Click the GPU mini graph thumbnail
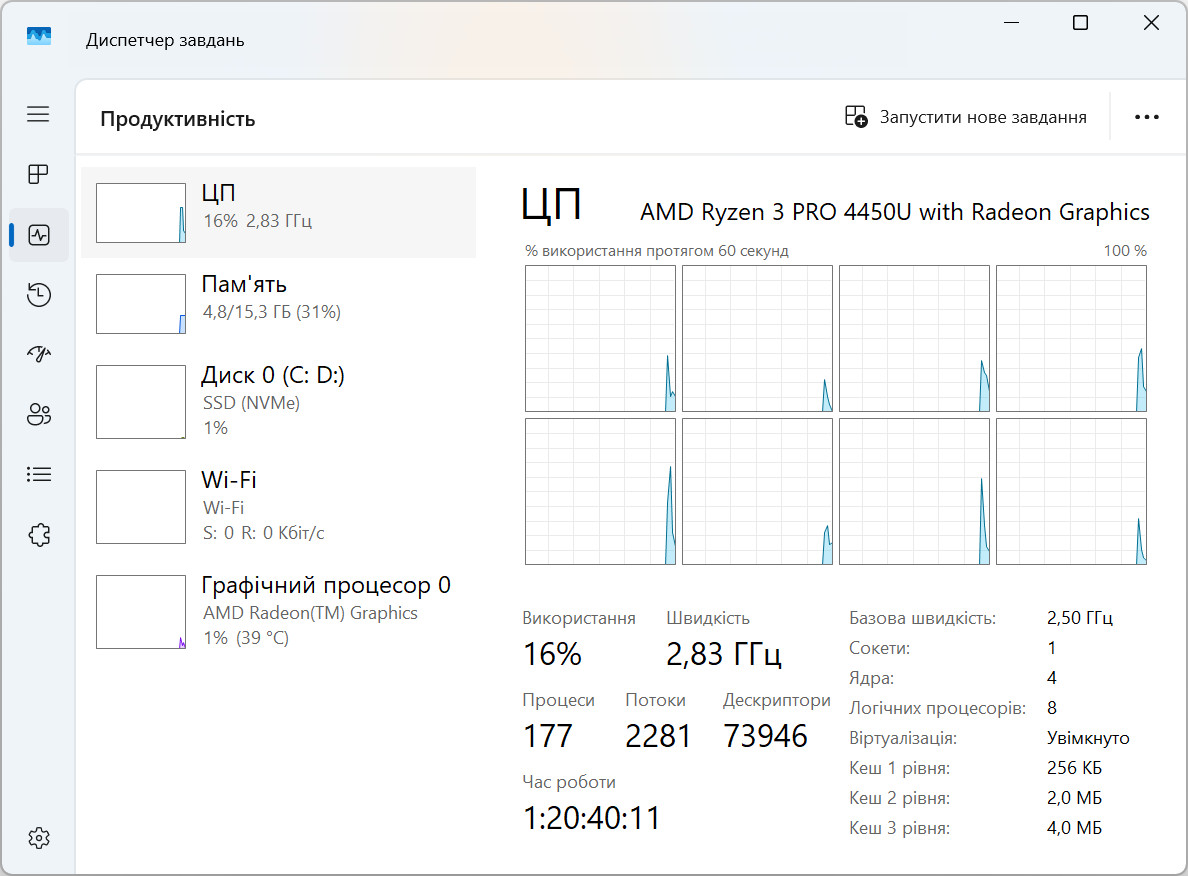 click(x=141, y=612)
